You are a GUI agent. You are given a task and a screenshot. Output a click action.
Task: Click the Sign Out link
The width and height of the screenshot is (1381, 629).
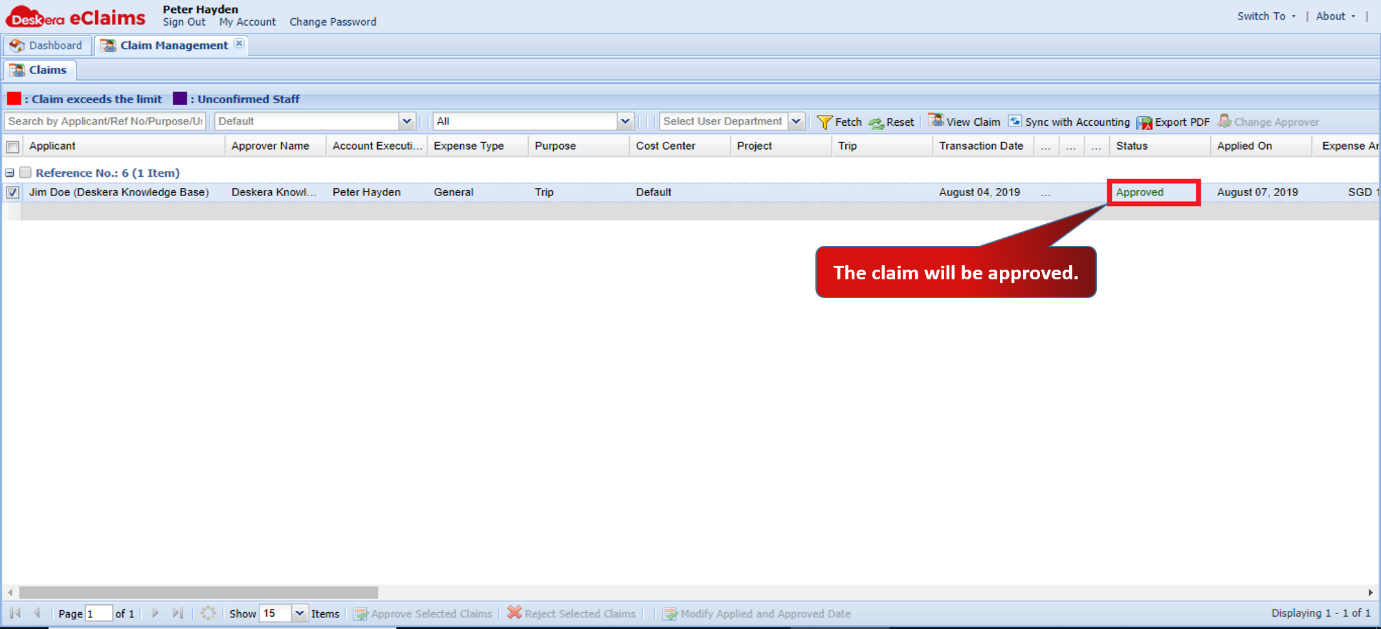click(184, 22)
